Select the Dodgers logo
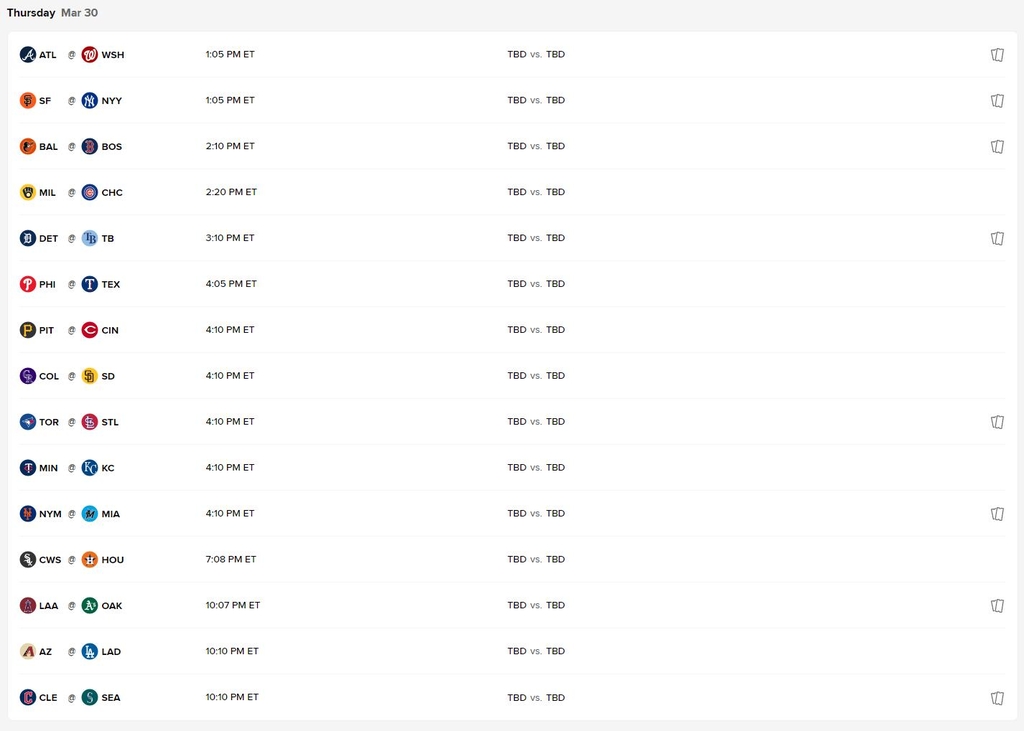Image resolution: width=1024 pixels, height=731 pixels. pos(90,651)
